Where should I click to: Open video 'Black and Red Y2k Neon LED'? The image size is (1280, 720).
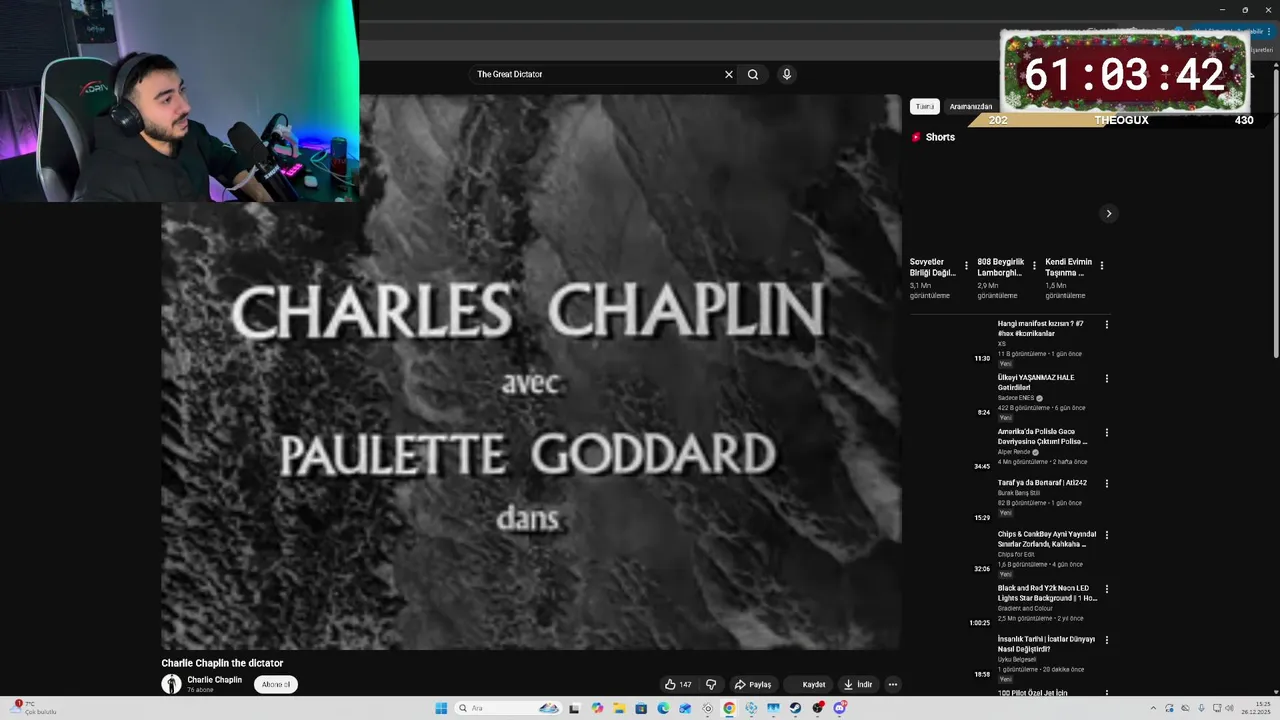click(1047, 593)
